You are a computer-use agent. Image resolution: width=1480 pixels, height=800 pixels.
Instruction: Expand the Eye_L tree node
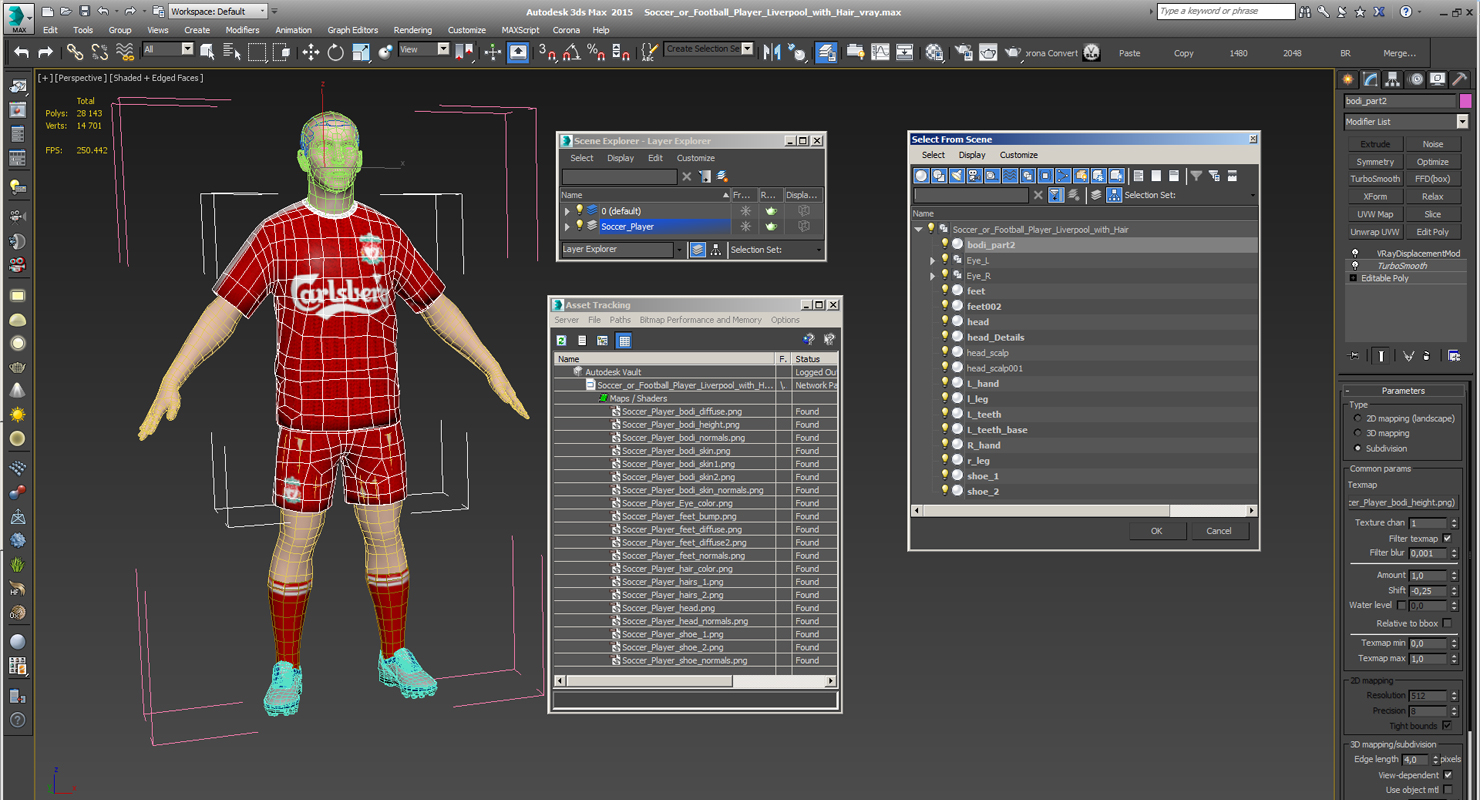933,260
